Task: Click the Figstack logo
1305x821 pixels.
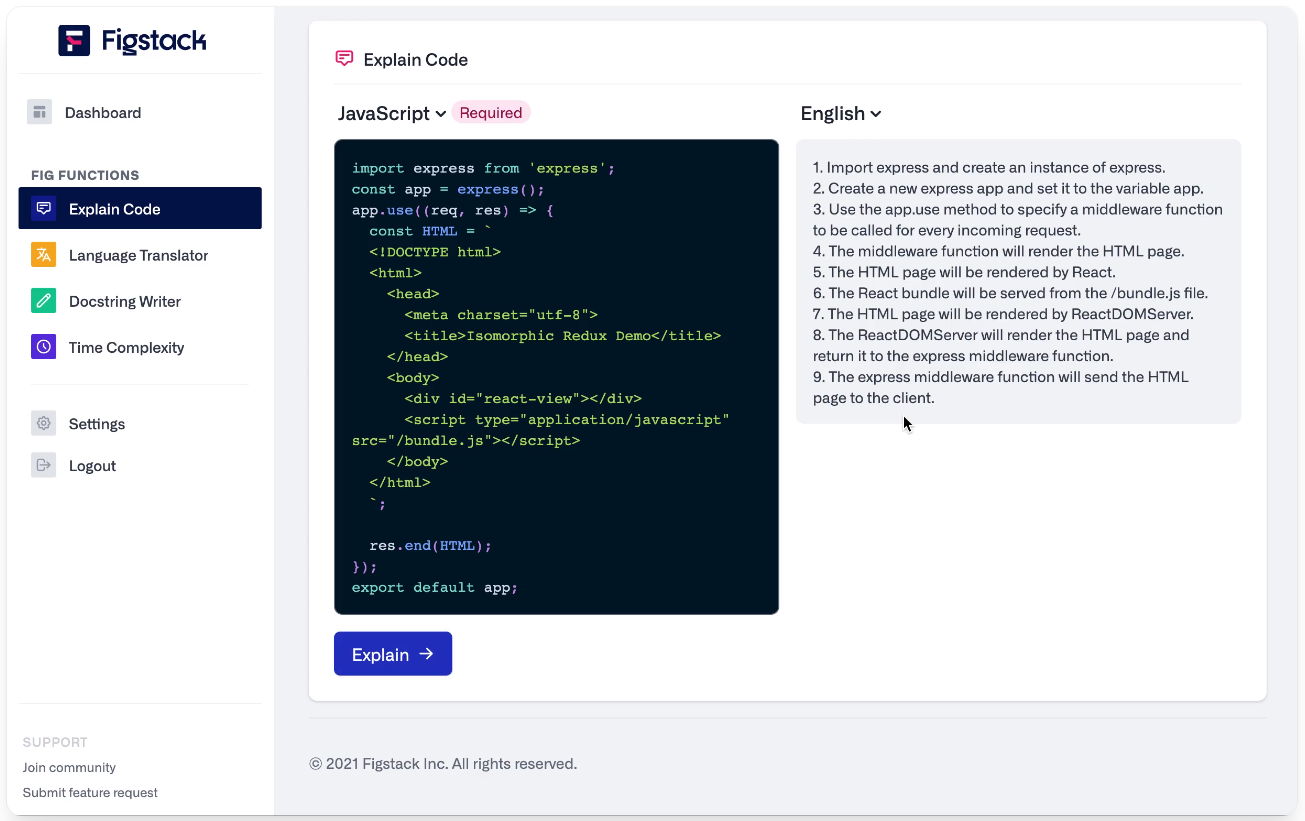Action: tap(132, 40)
